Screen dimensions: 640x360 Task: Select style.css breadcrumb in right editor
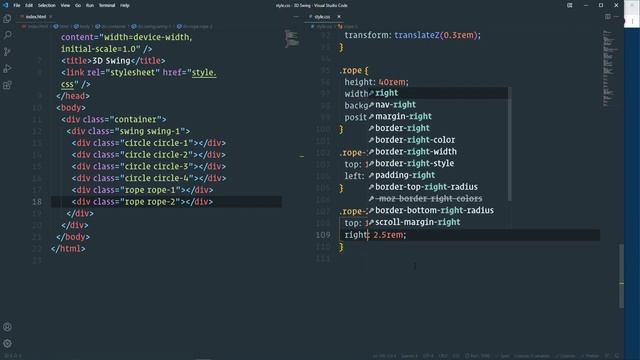pos(322,27)
